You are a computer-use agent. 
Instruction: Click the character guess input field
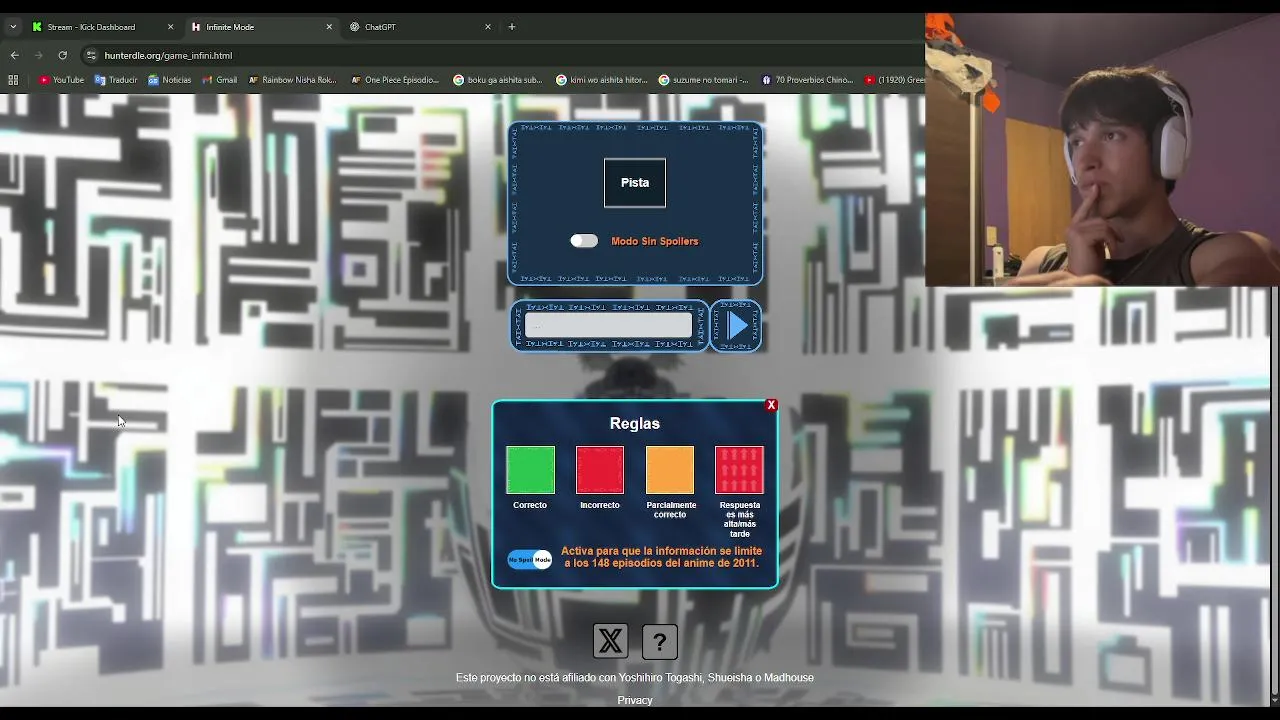[608, 326]
